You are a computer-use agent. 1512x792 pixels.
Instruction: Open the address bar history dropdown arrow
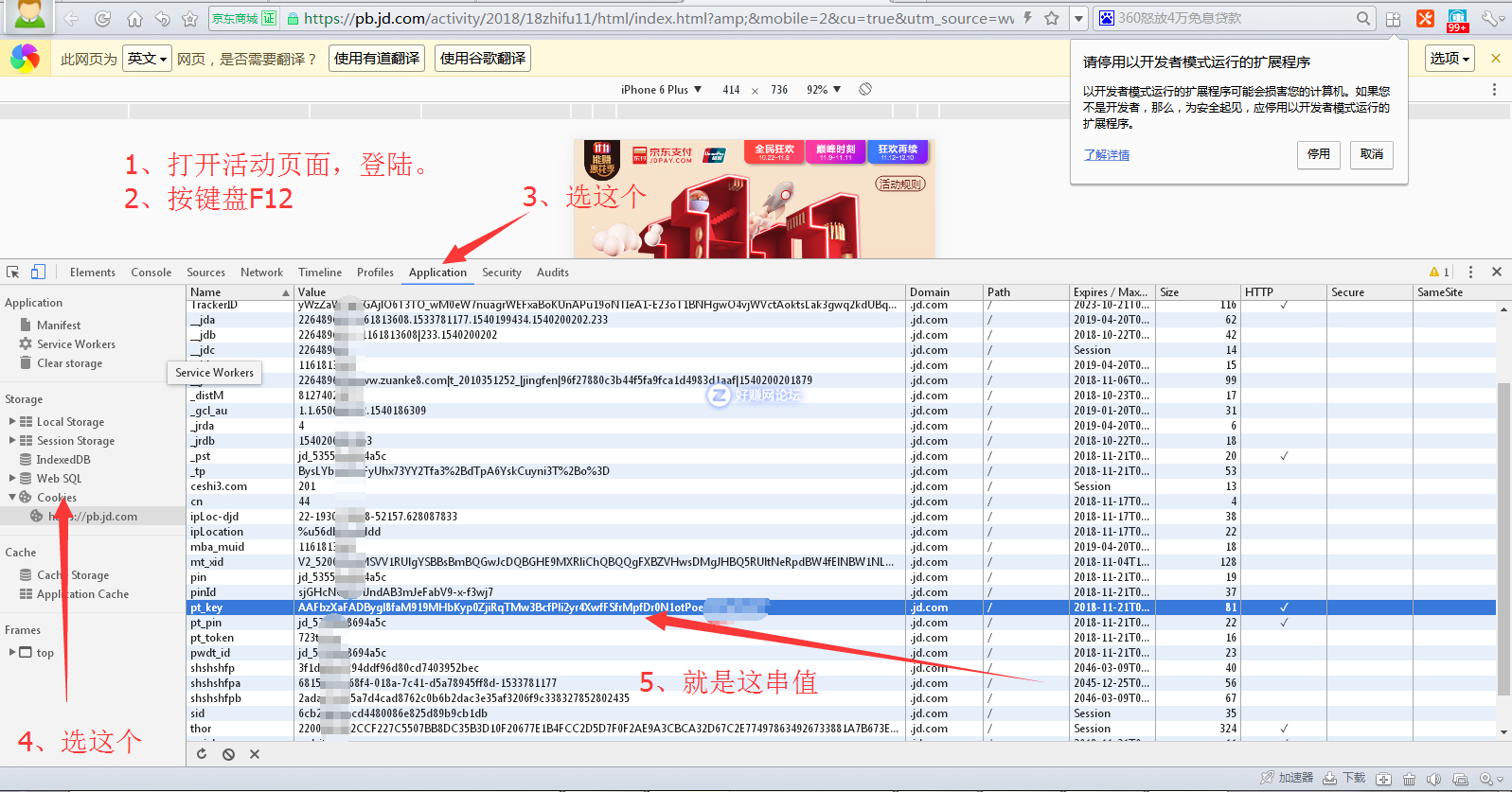click(1078, 18)
